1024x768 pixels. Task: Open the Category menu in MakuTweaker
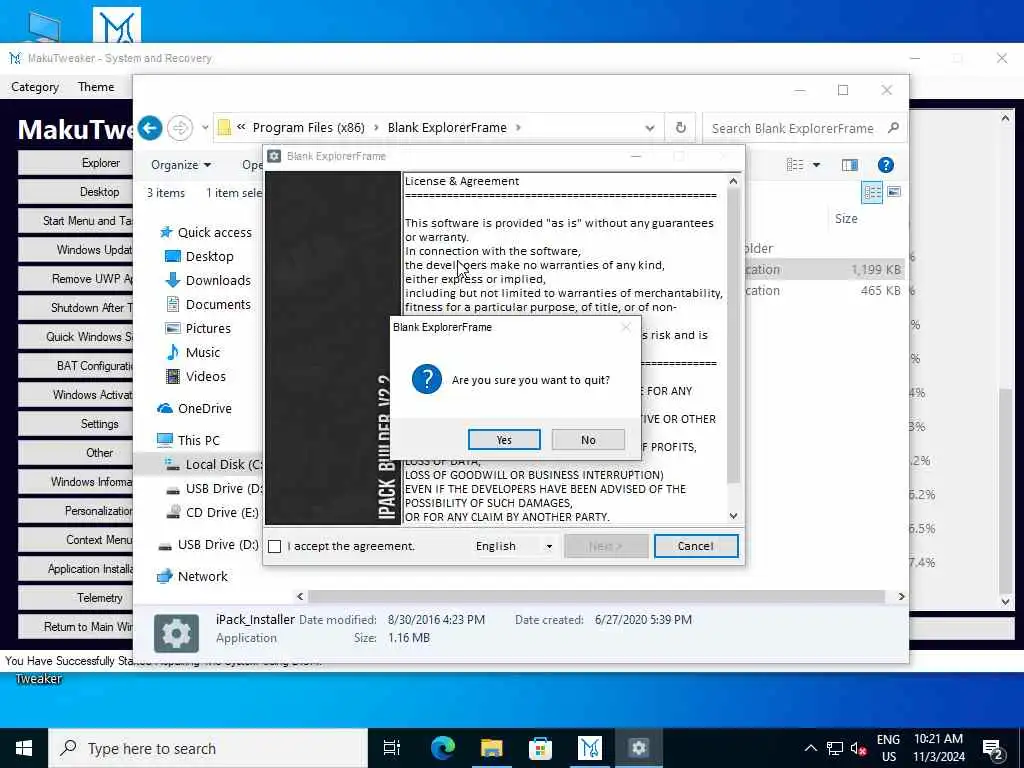(x=35, y=87)
